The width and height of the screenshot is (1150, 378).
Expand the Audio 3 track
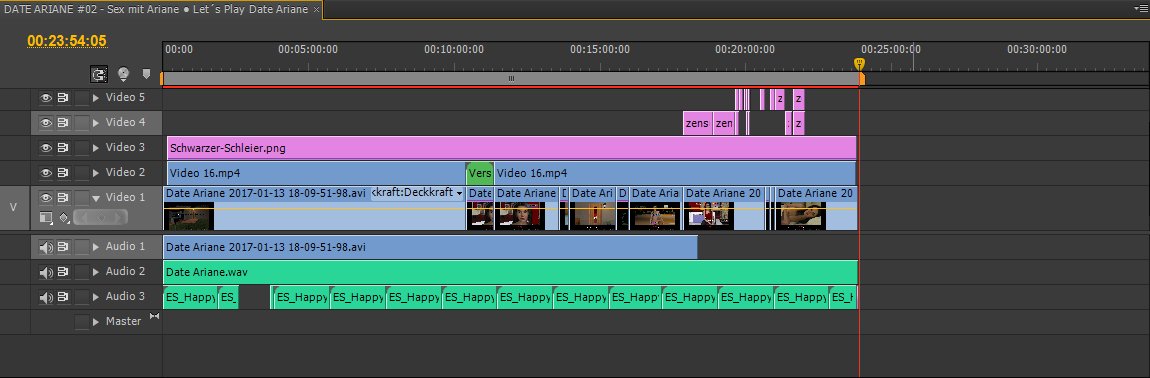coord(95,297)
